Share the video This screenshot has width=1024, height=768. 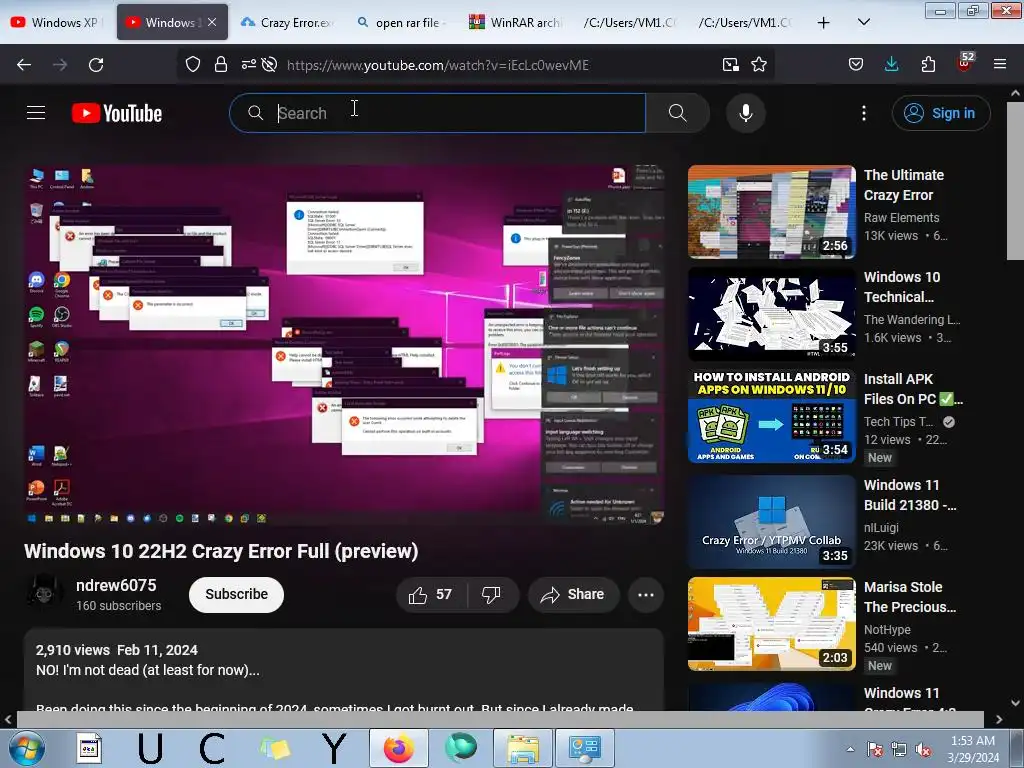[573, 595]
